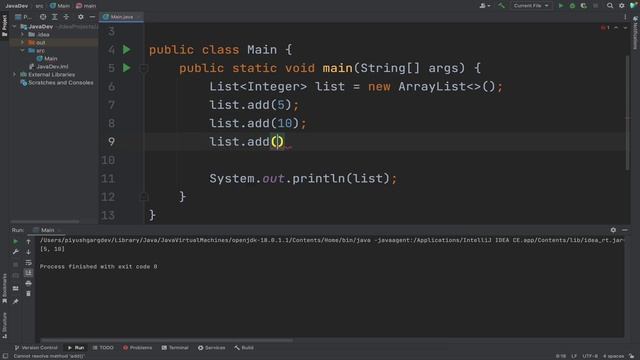Expand the .idea folder

pos(23,35)
